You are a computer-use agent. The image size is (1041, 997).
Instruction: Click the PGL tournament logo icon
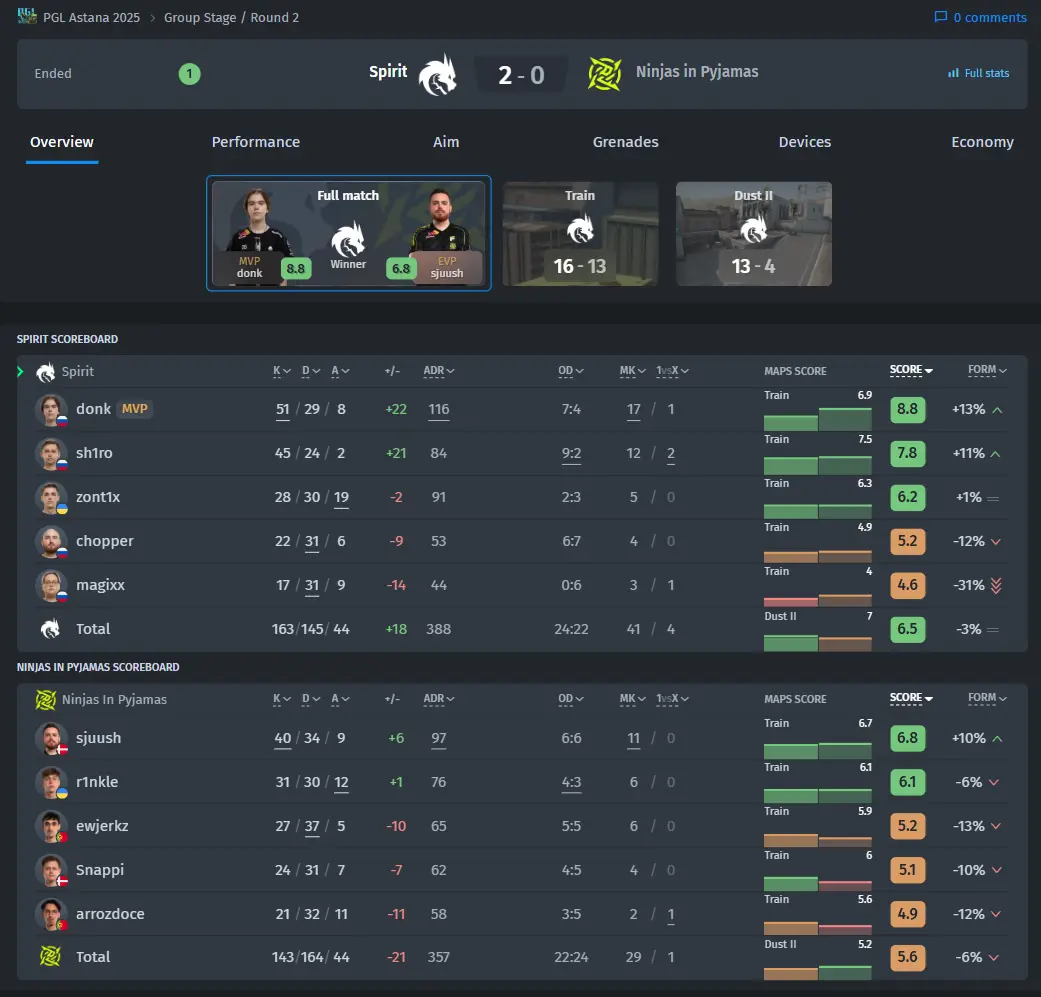click(27, 16)
